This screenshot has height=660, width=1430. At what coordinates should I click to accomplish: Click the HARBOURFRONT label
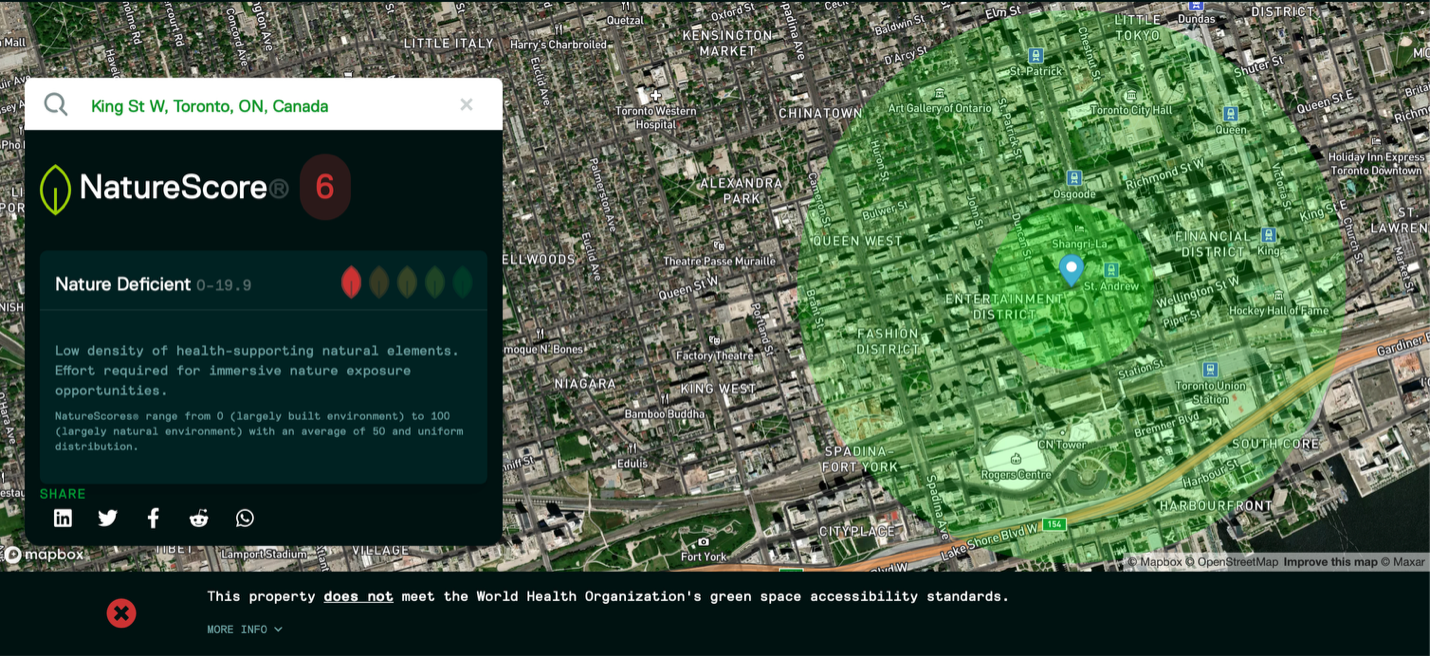pyautogui.click(x=1216, y=506)
